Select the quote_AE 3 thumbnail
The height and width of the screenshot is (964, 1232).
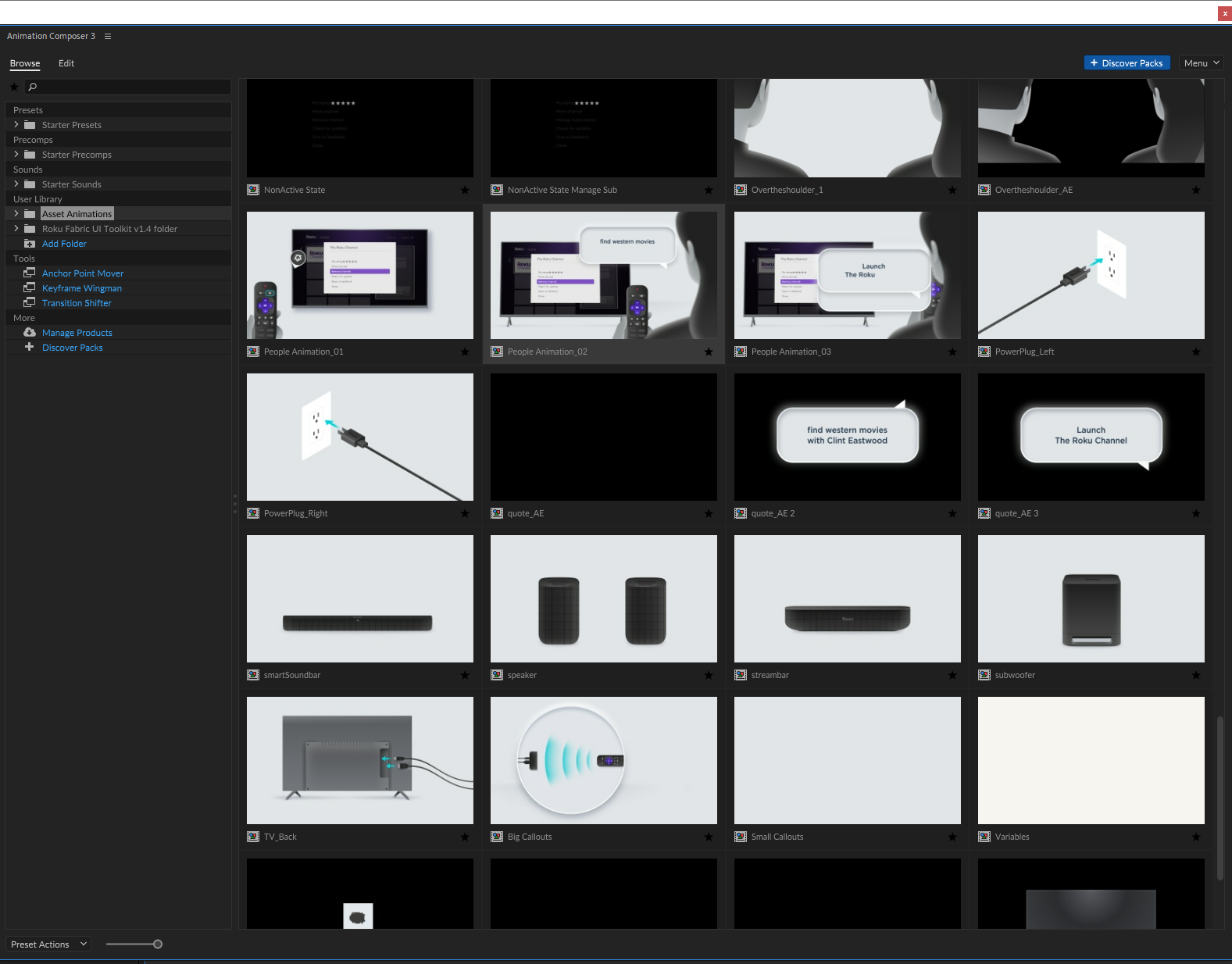[x=1091, y=437]
